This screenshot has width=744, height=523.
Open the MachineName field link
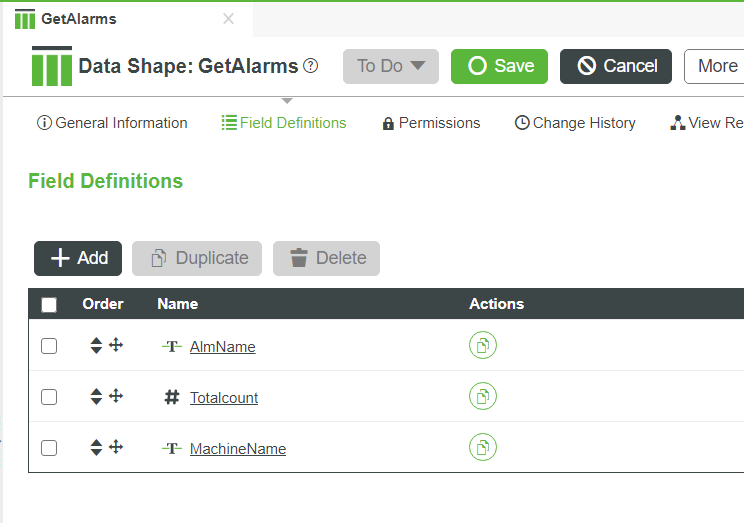pyautogui.click(x=238, y=449)
